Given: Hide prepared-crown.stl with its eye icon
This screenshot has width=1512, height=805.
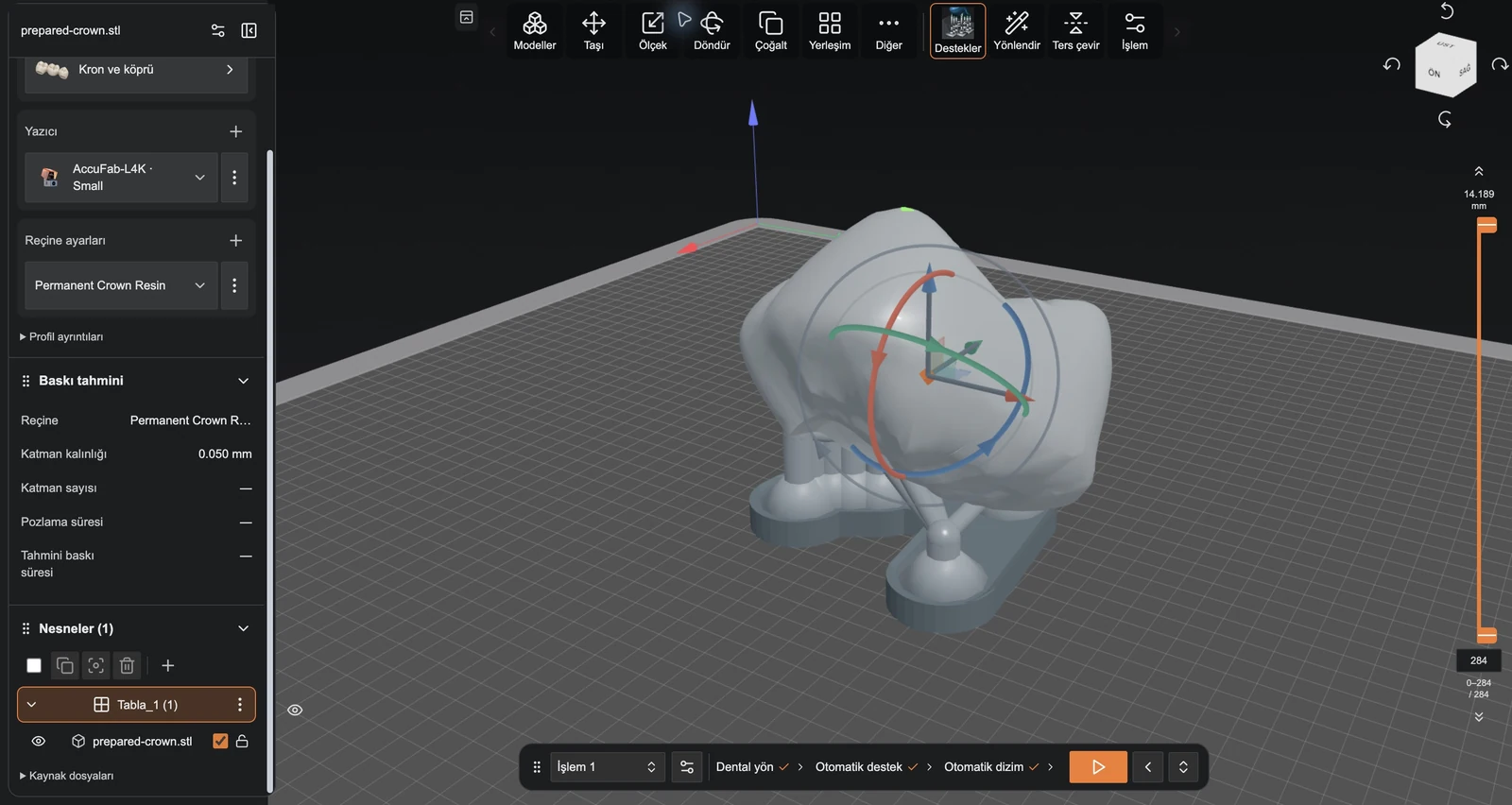Looking at the screenshot, I should (x=39, y=742).
